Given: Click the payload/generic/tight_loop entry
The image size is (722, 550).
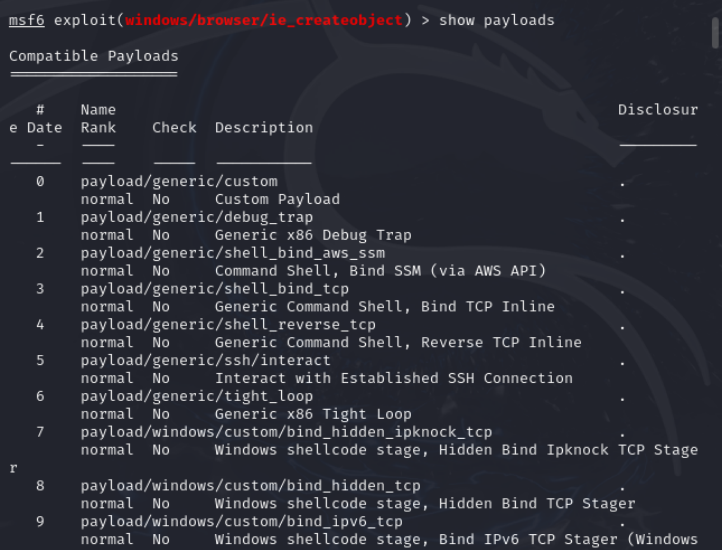Looking at the screenshot, I should point(196,396).
